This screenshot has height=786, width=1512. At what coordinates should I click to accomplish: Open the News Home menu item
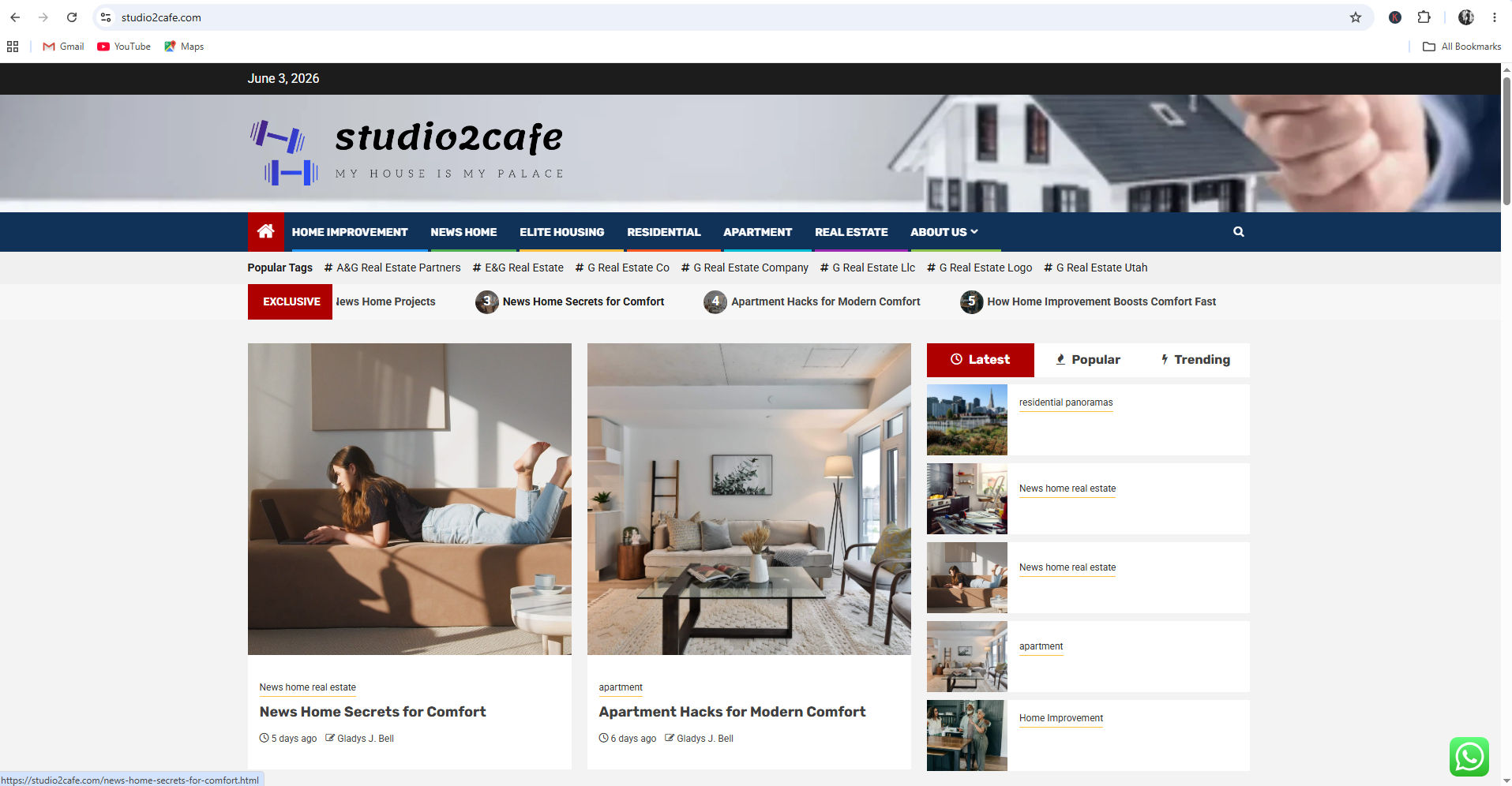point(463,232)
